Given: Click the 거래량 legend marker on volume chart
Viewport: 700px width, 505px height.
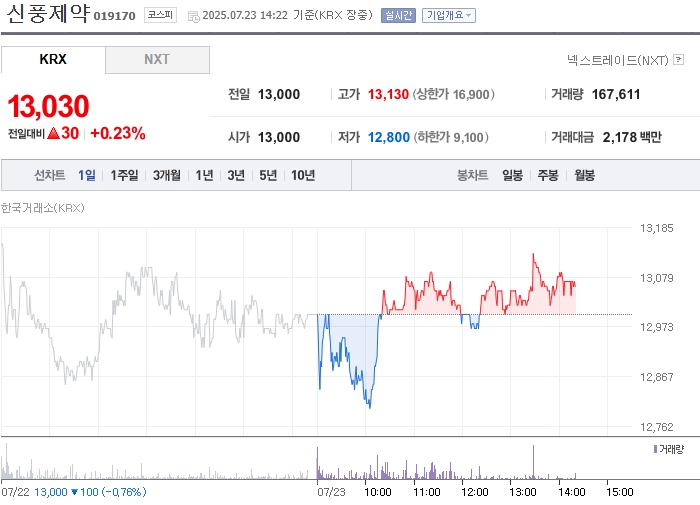Looking at the screenshot, I should click(655, 449).
